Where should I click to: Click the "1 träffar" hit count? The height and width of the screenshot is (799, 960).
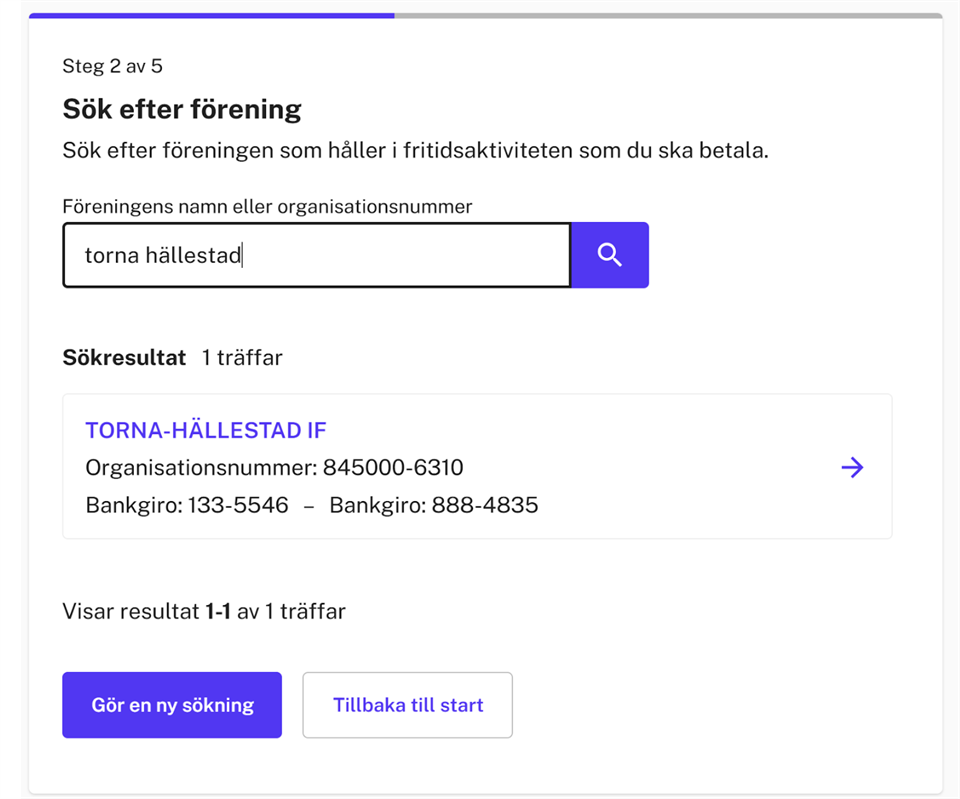click(242, 357)
